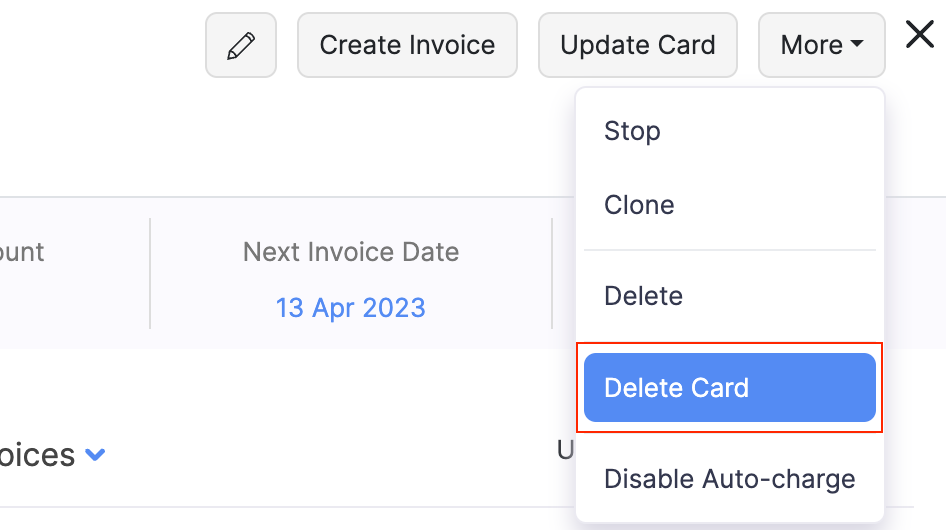Disable Auto-charge via the menu entry

click(729, 479)
